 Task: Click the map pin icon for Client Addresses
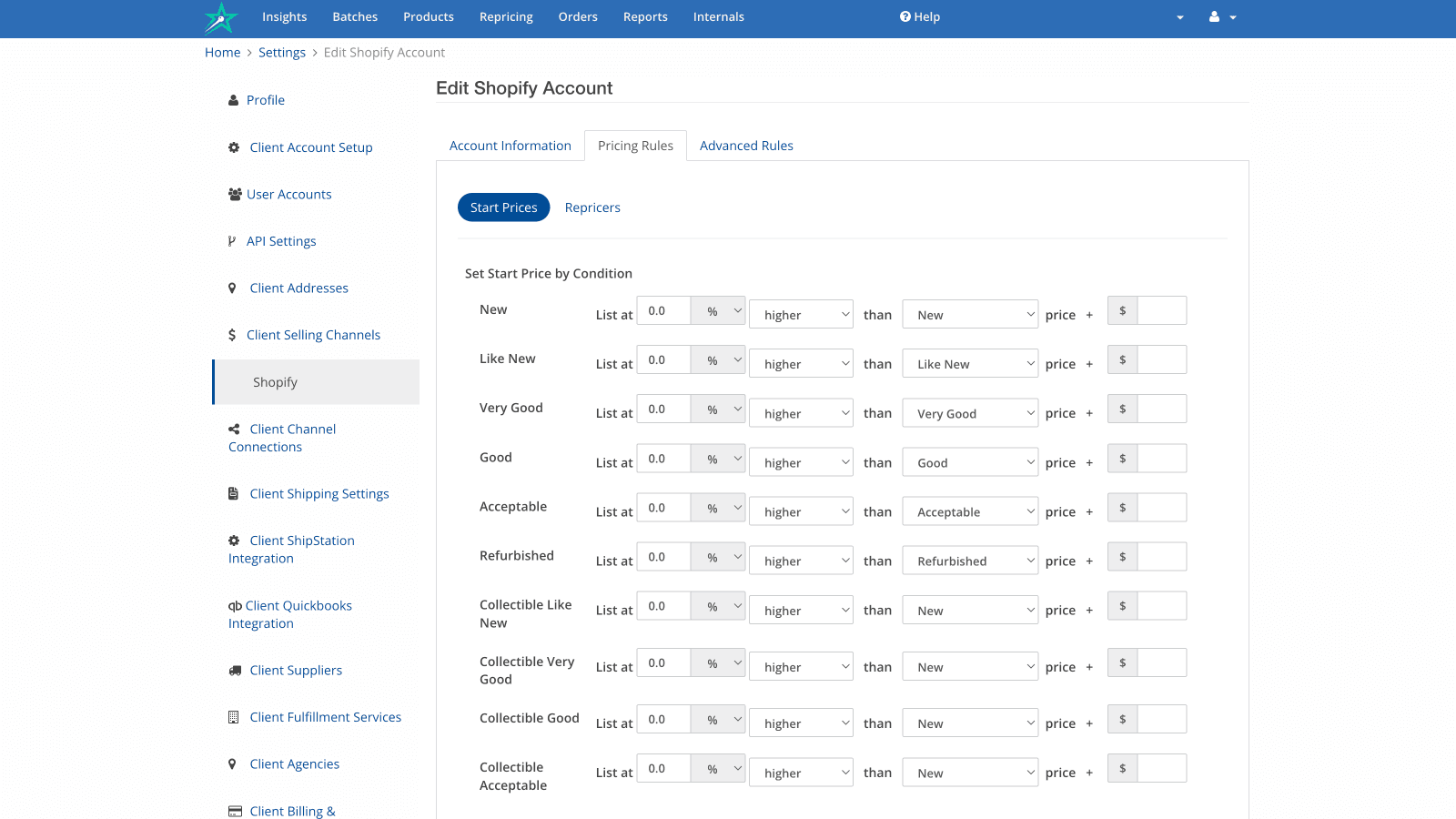click(x=232, y=288)
